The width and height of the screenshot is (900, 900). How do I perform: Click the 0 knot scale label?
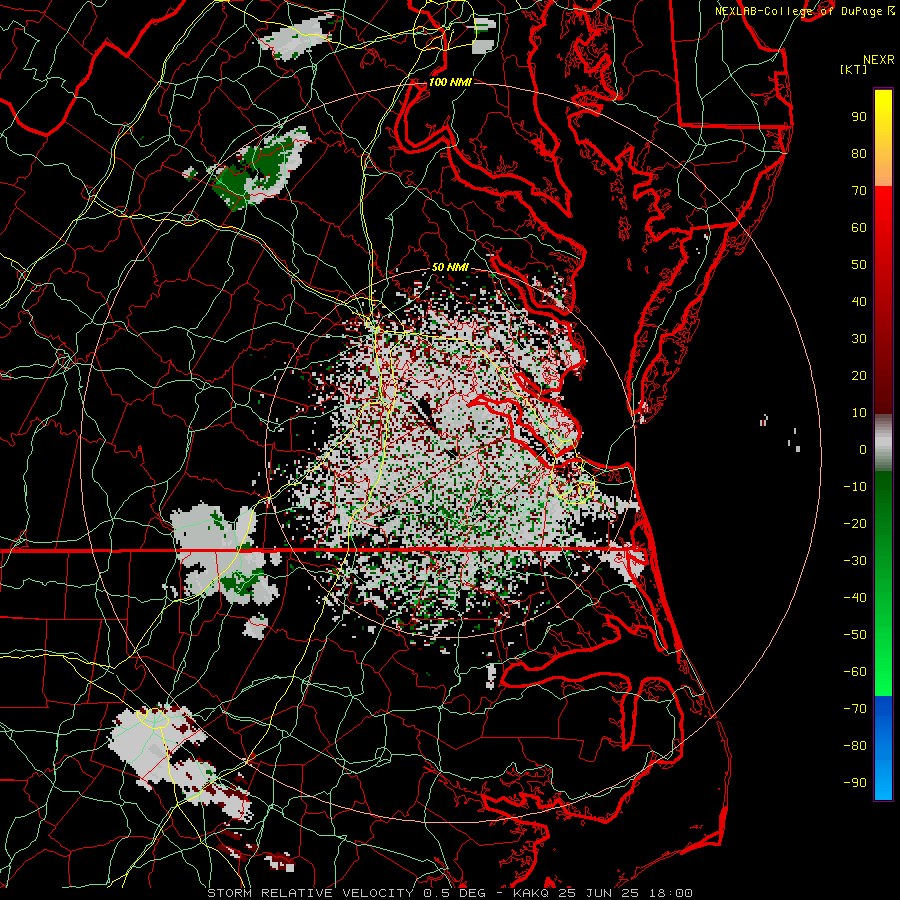coord(863,450)
